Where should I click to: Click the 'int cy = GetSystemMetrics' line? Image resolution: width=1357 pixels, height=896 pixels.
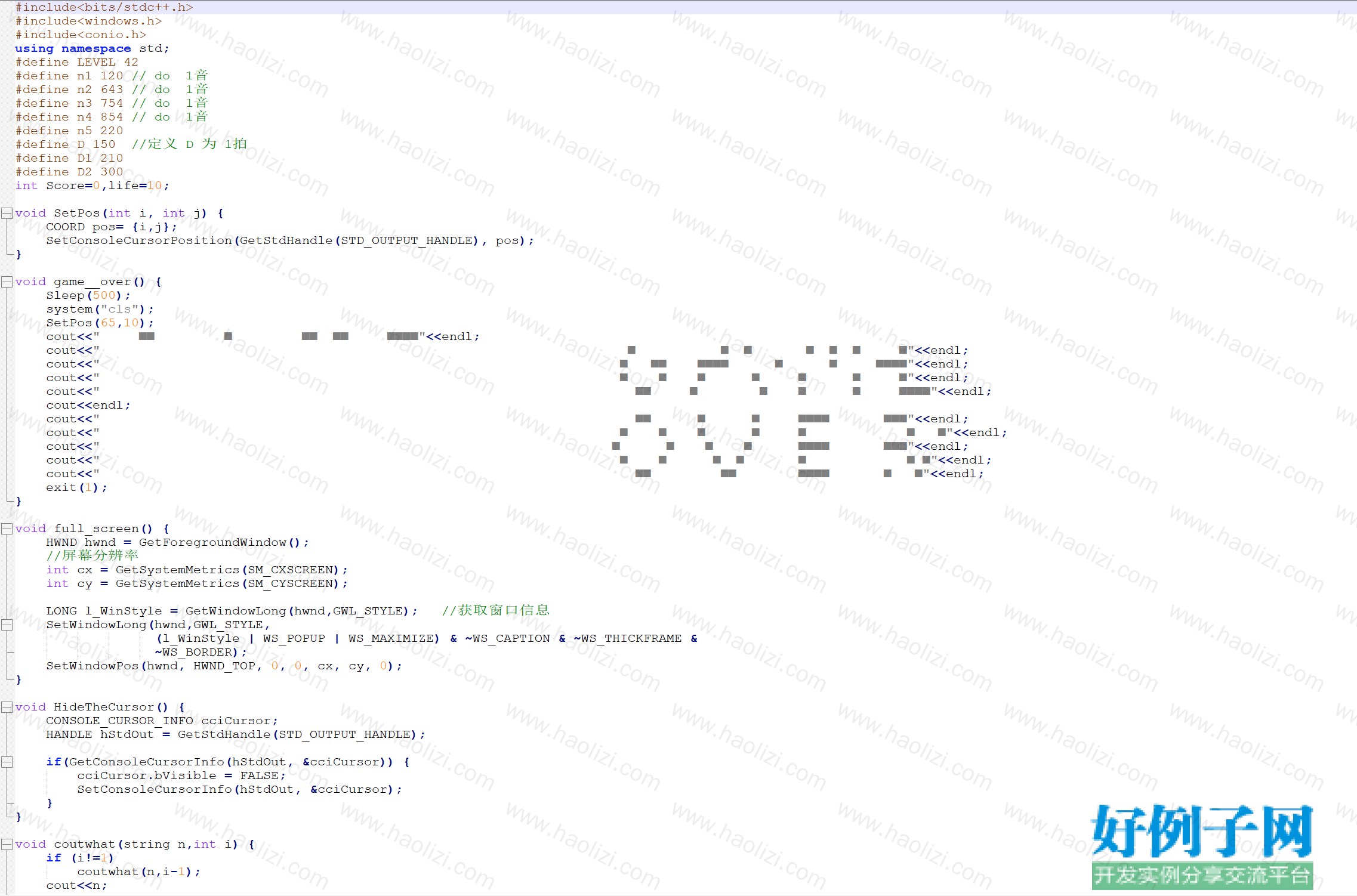point(197,583)
